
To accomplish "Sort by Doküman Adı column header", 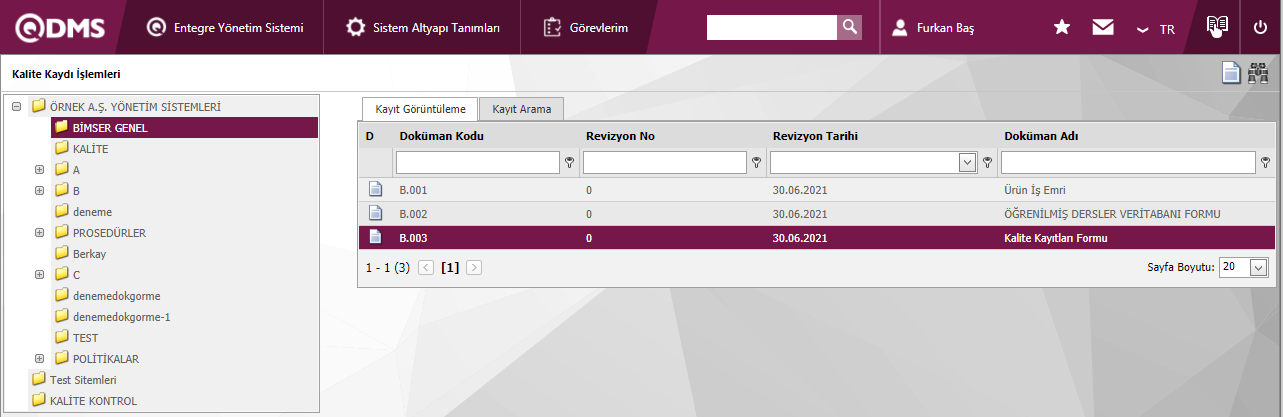I will point(1040,136).
